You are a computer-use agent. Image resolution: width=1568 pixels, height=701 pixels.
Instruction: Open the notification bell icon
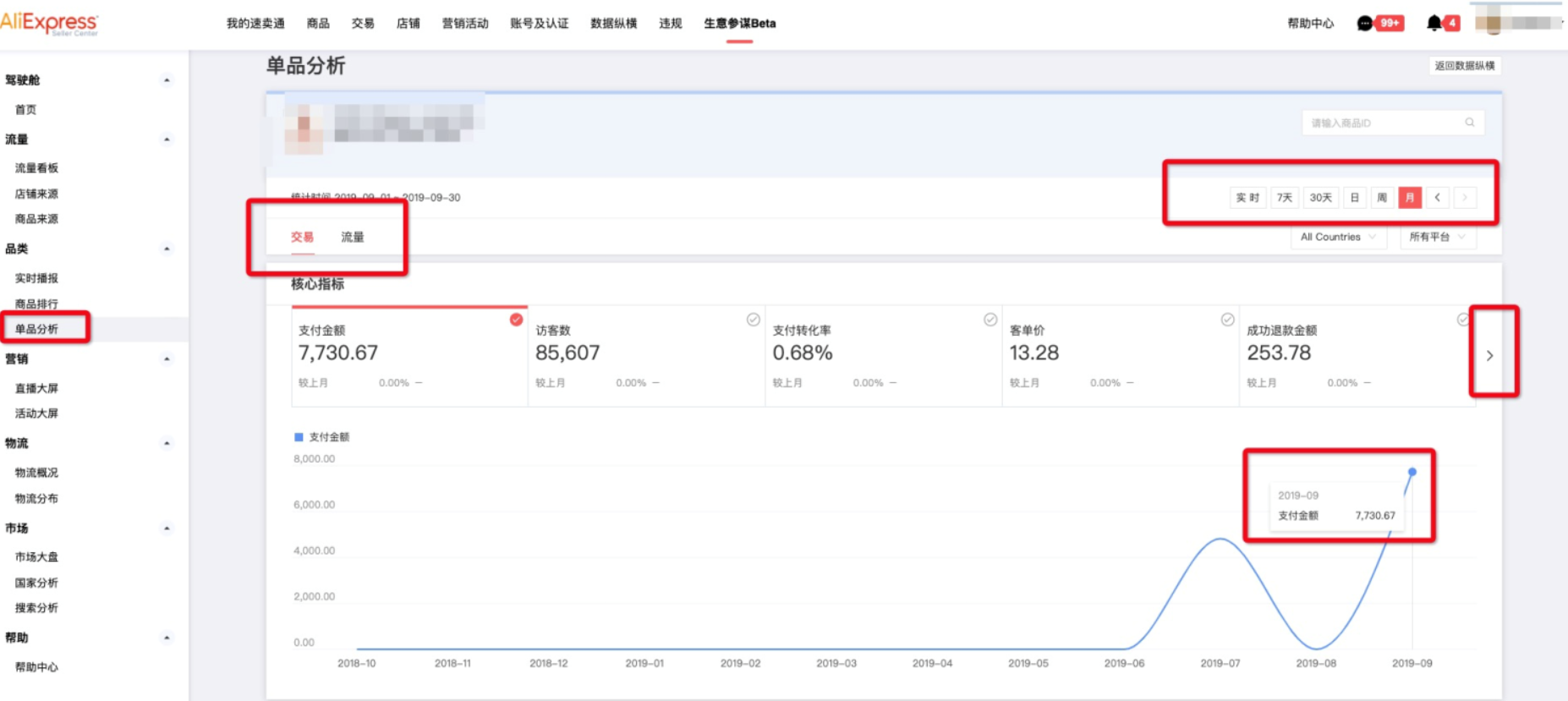tap(1434, 23)
